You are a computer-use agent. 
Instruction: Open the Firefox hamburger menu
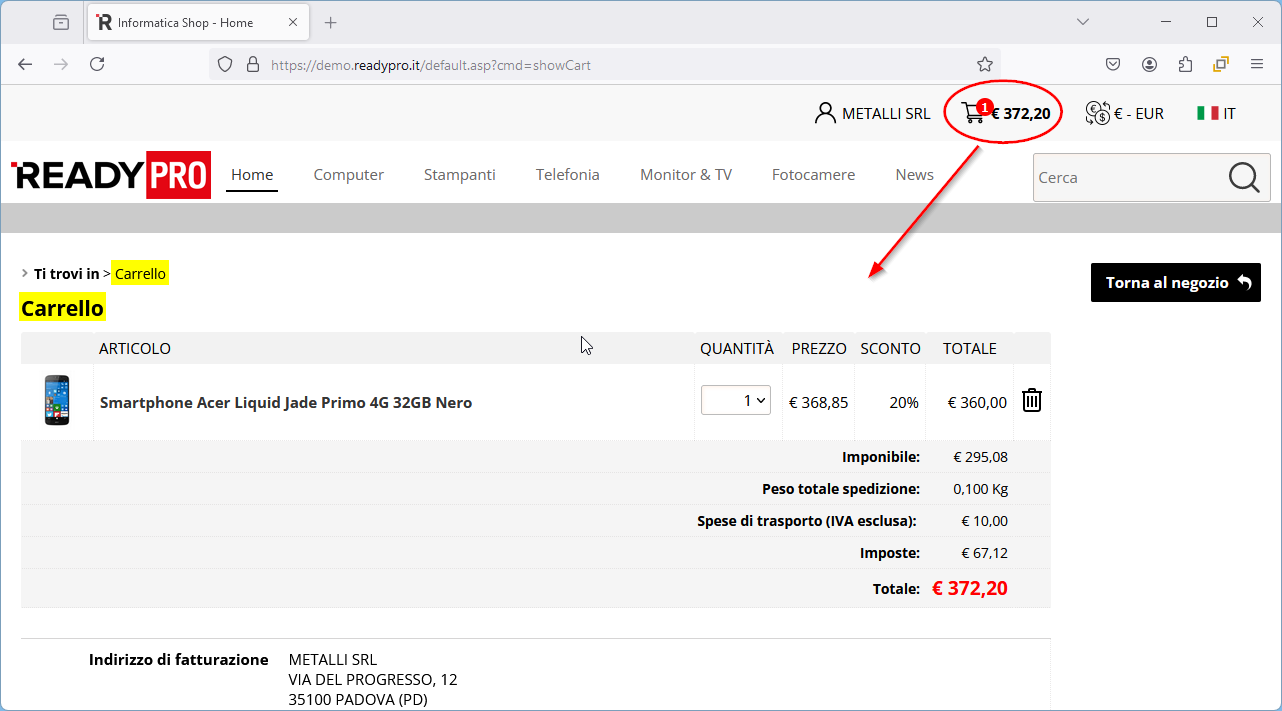click(1257, 64)
